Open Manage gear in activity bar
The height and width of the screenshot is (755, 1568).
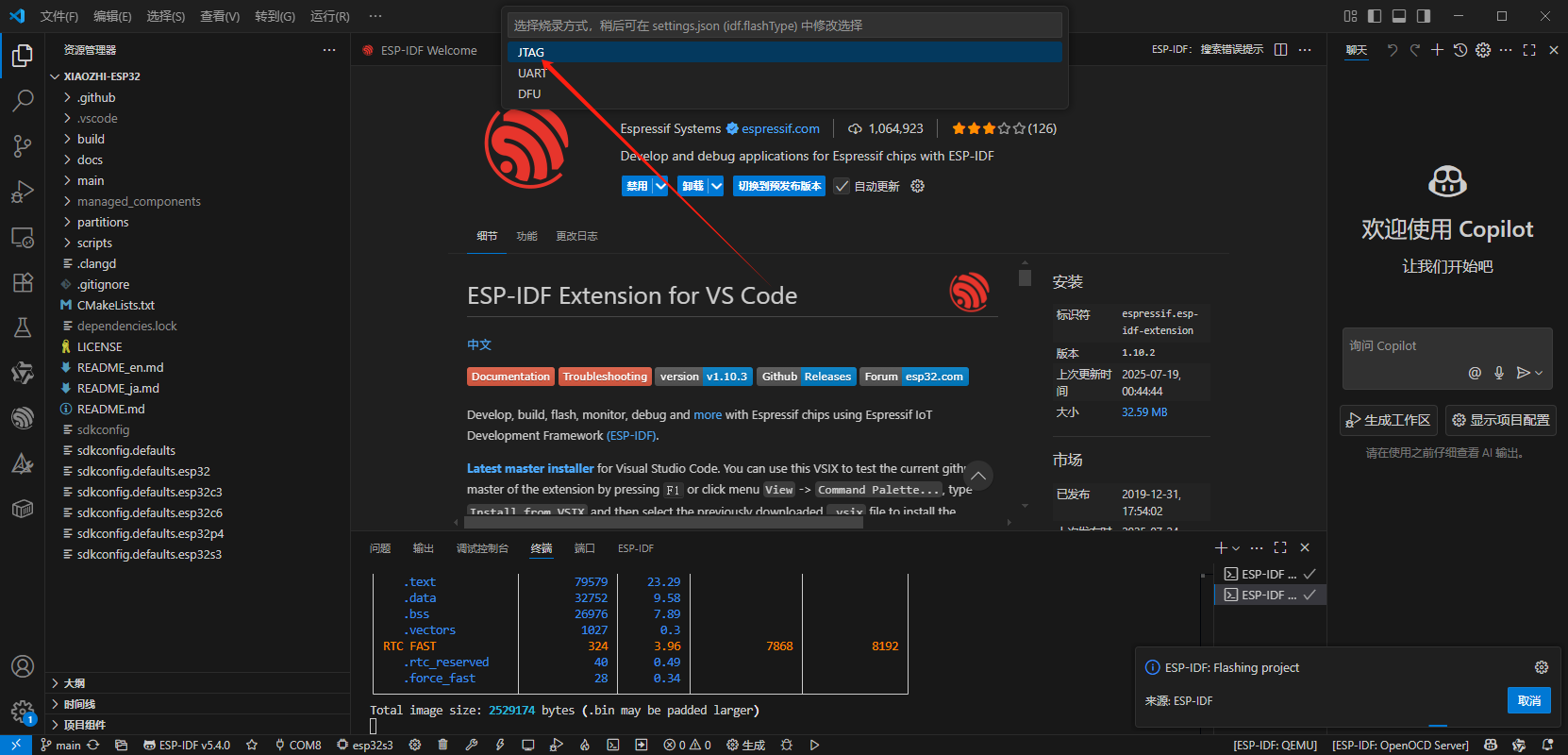pos(23,712)
